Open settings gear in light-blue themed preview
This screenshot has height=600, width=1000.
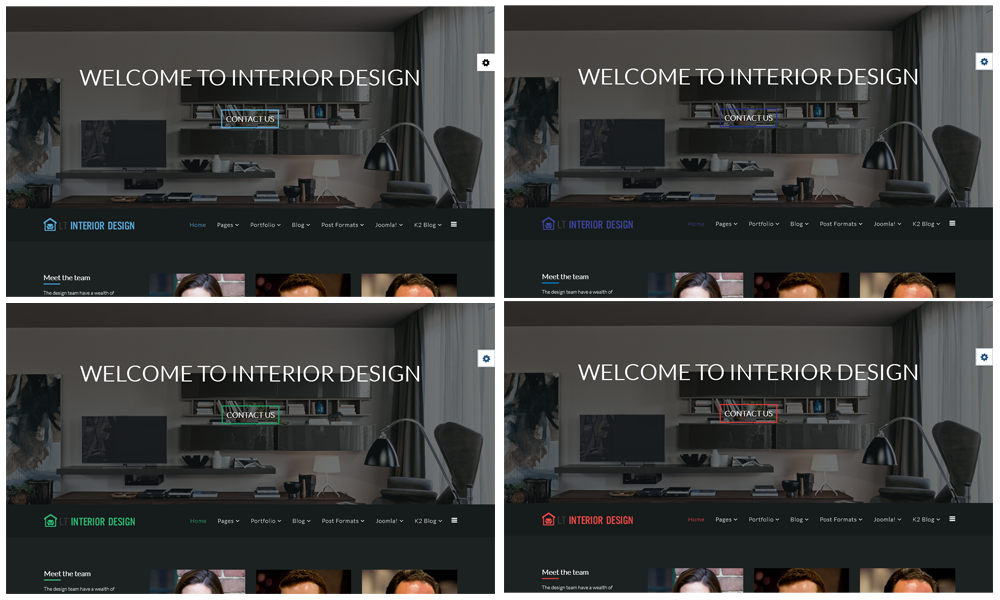click(486, 62)
